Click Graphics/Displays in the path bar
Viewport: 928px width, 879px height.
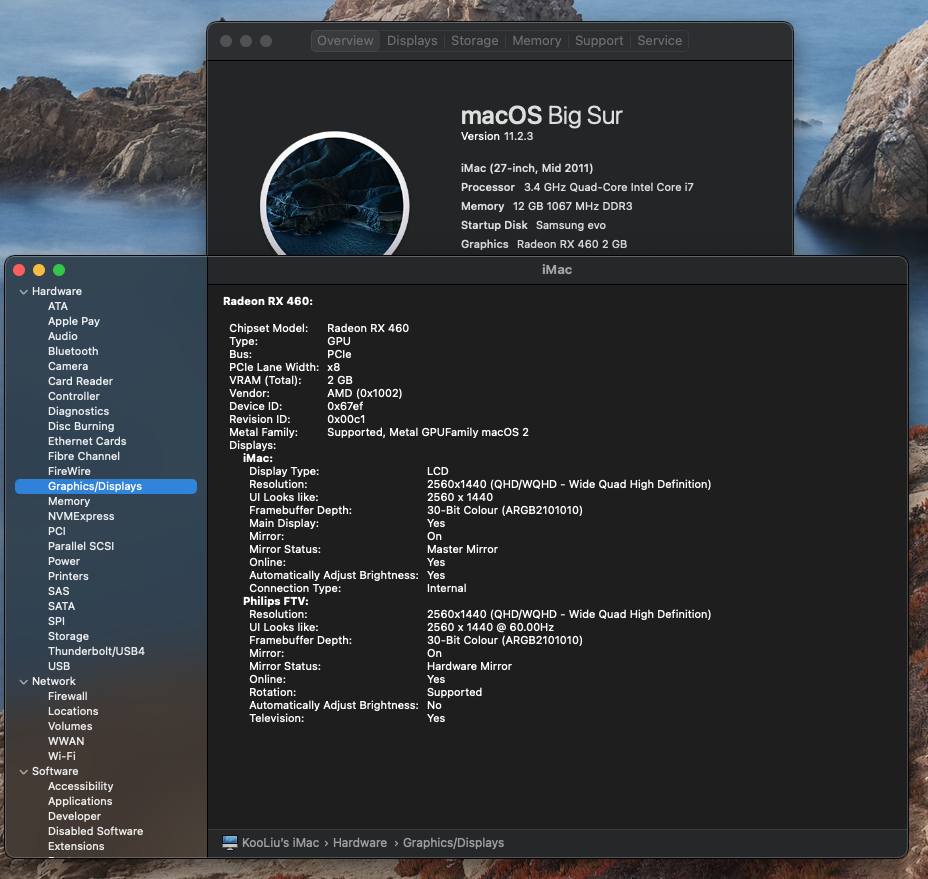tap(453, 843)
